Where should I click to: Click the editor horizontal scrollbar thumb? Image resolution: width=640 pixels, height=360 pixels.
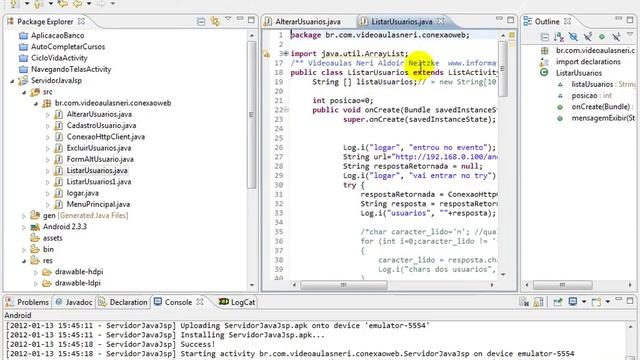(344, 284)
